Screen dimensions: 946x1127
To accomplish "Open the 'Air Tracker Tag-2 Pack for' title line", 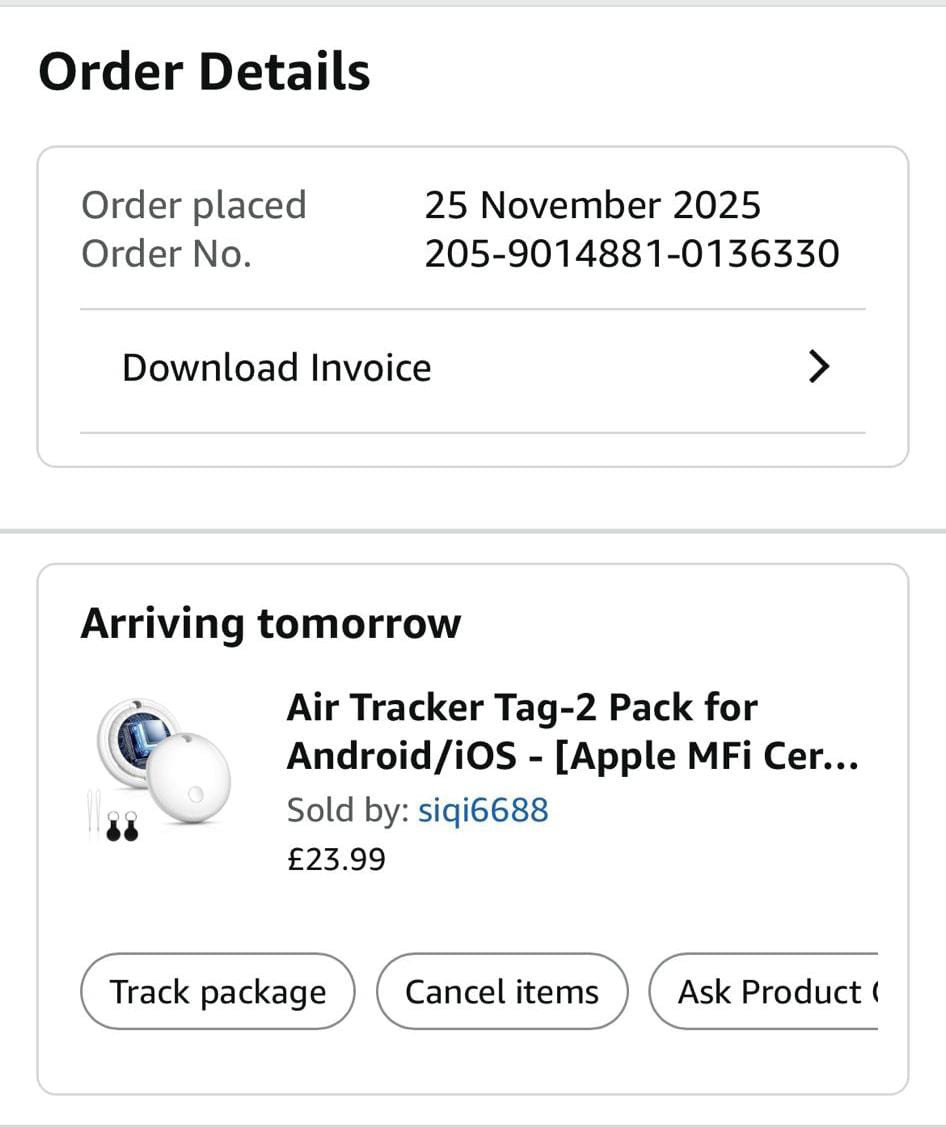I will [522, 708].
